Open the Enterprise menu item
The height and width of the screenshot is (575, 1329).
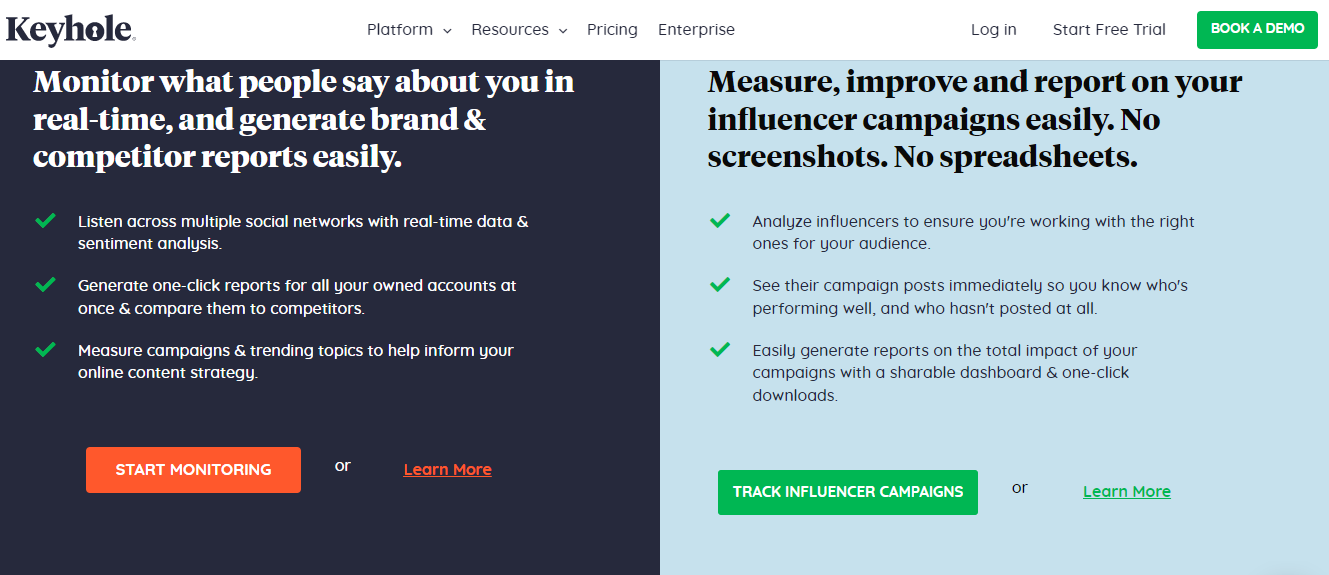(696, 30)
